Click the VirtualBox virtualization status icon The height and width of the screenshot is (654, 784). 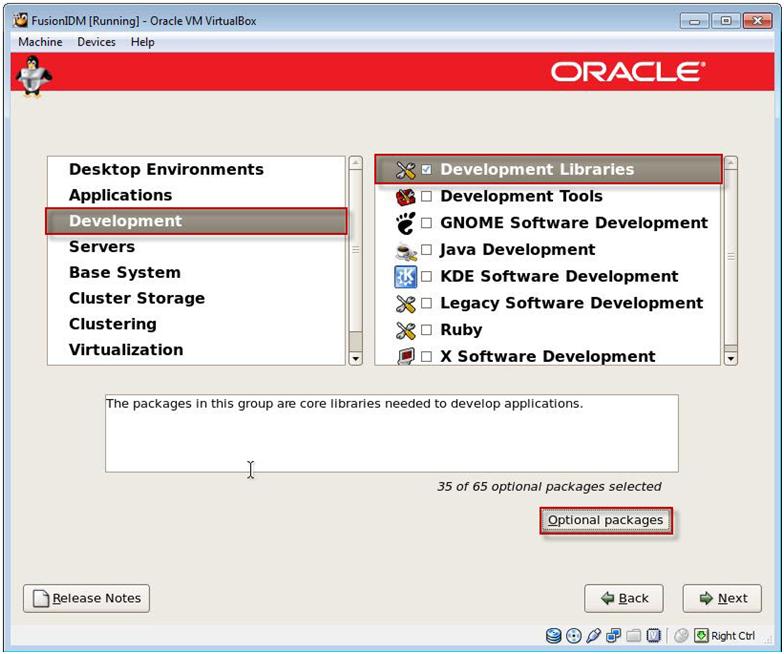tap(654, 636)
